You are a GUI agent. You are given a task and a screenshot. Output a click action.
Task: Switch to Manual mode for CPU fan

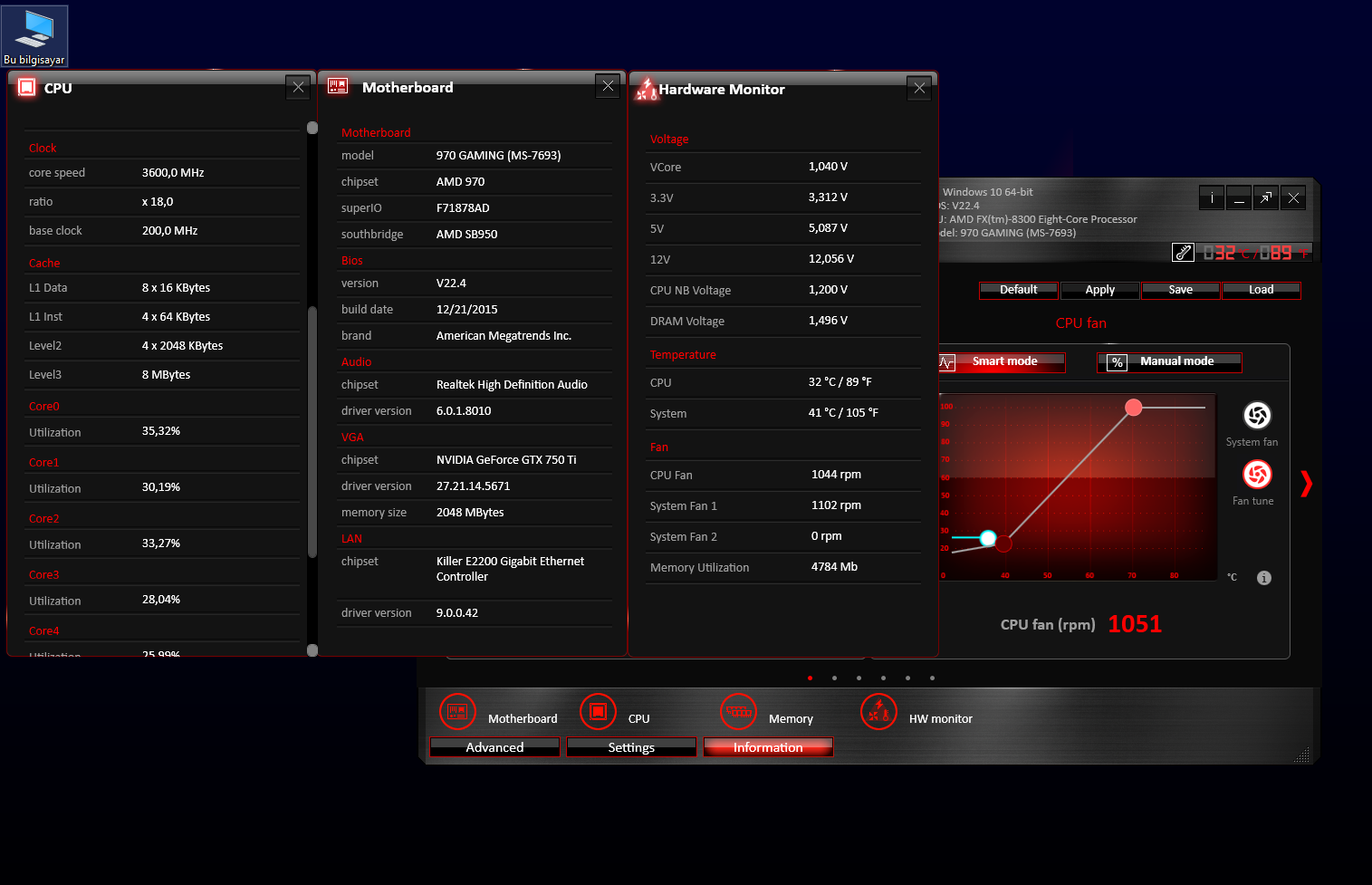click(x=1169, y=362)
